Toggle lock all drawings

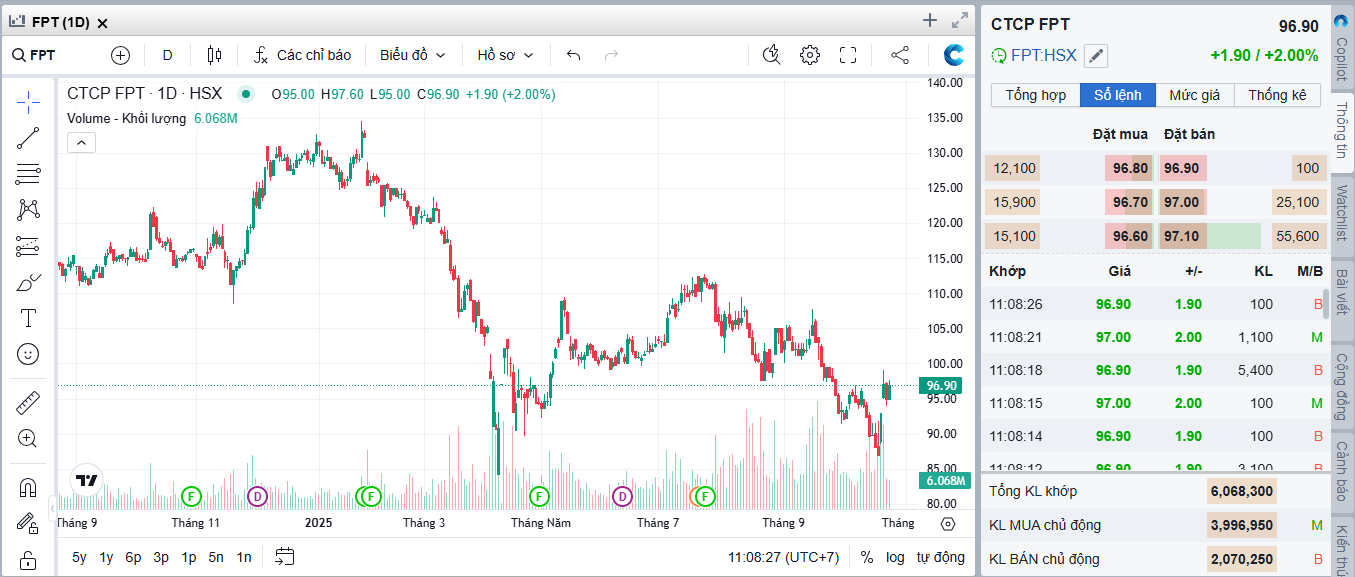coord(28,559)
